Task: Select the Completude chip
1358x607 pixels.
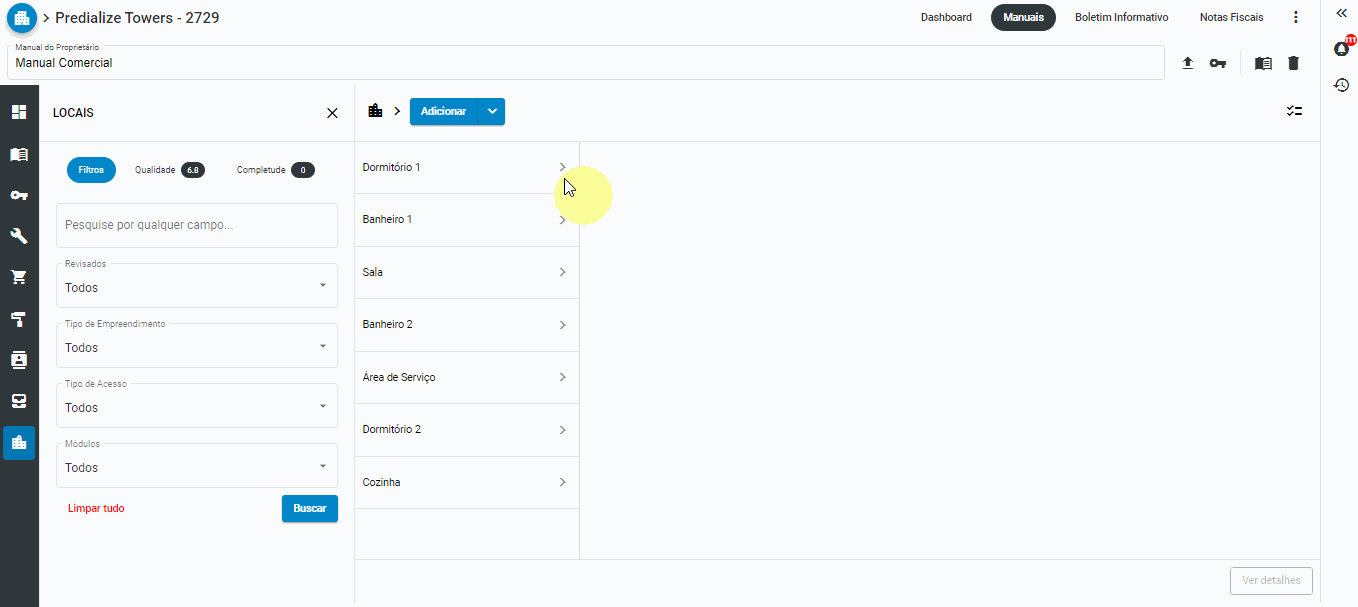Action: click(x=275, y=170)
